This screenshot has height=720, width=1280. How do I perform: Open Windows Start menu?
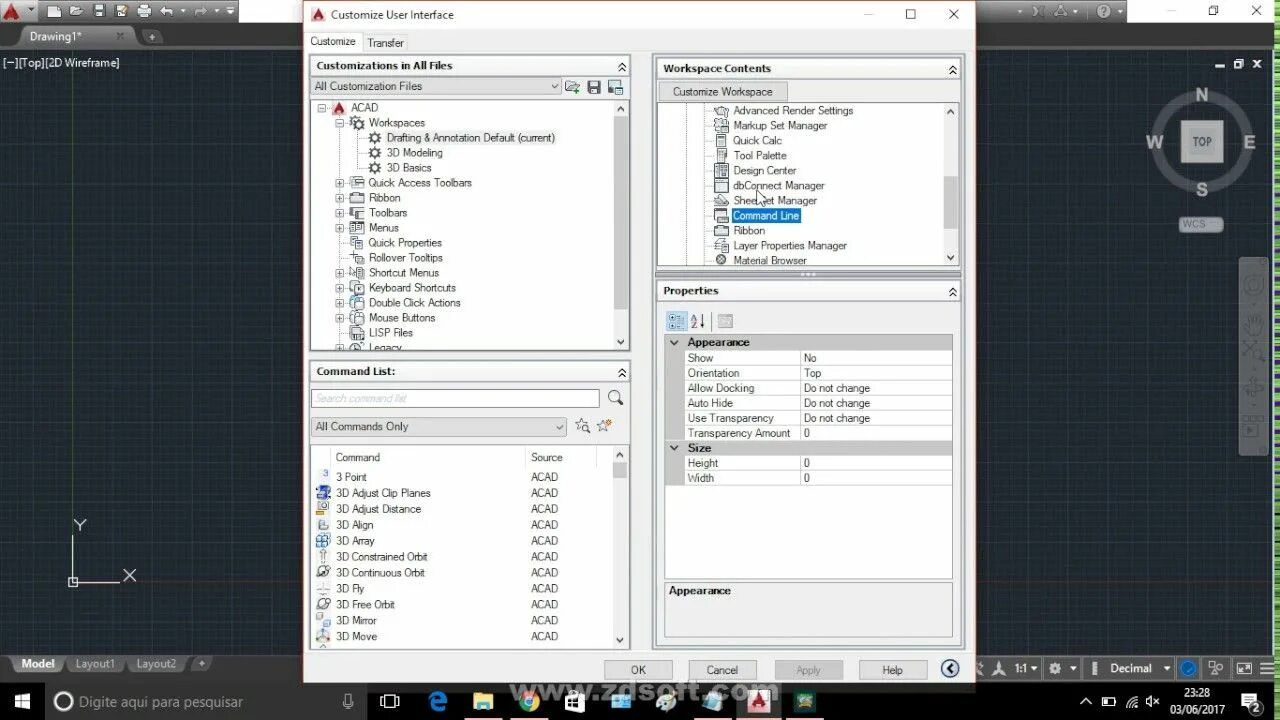click(22, 701)
